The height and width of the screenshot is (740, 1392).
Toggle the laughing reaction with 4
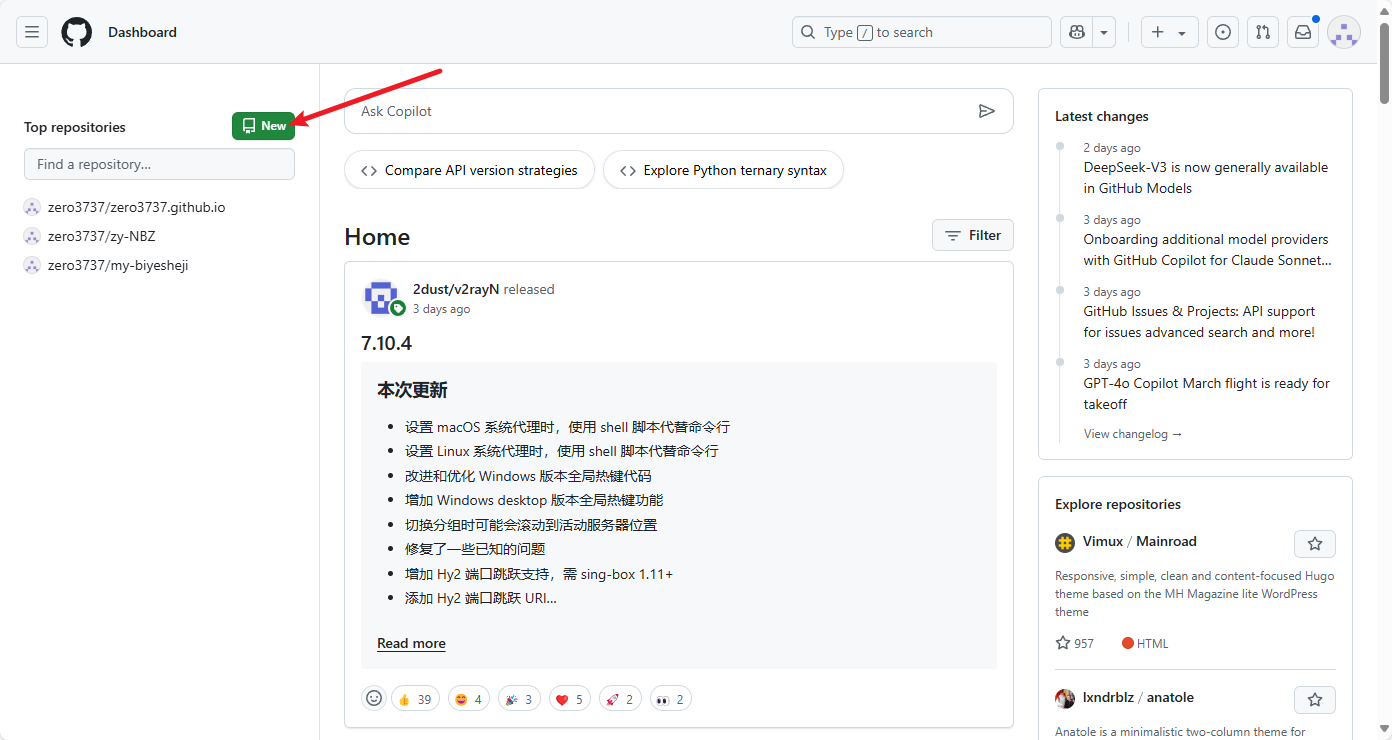coord(469,699)
